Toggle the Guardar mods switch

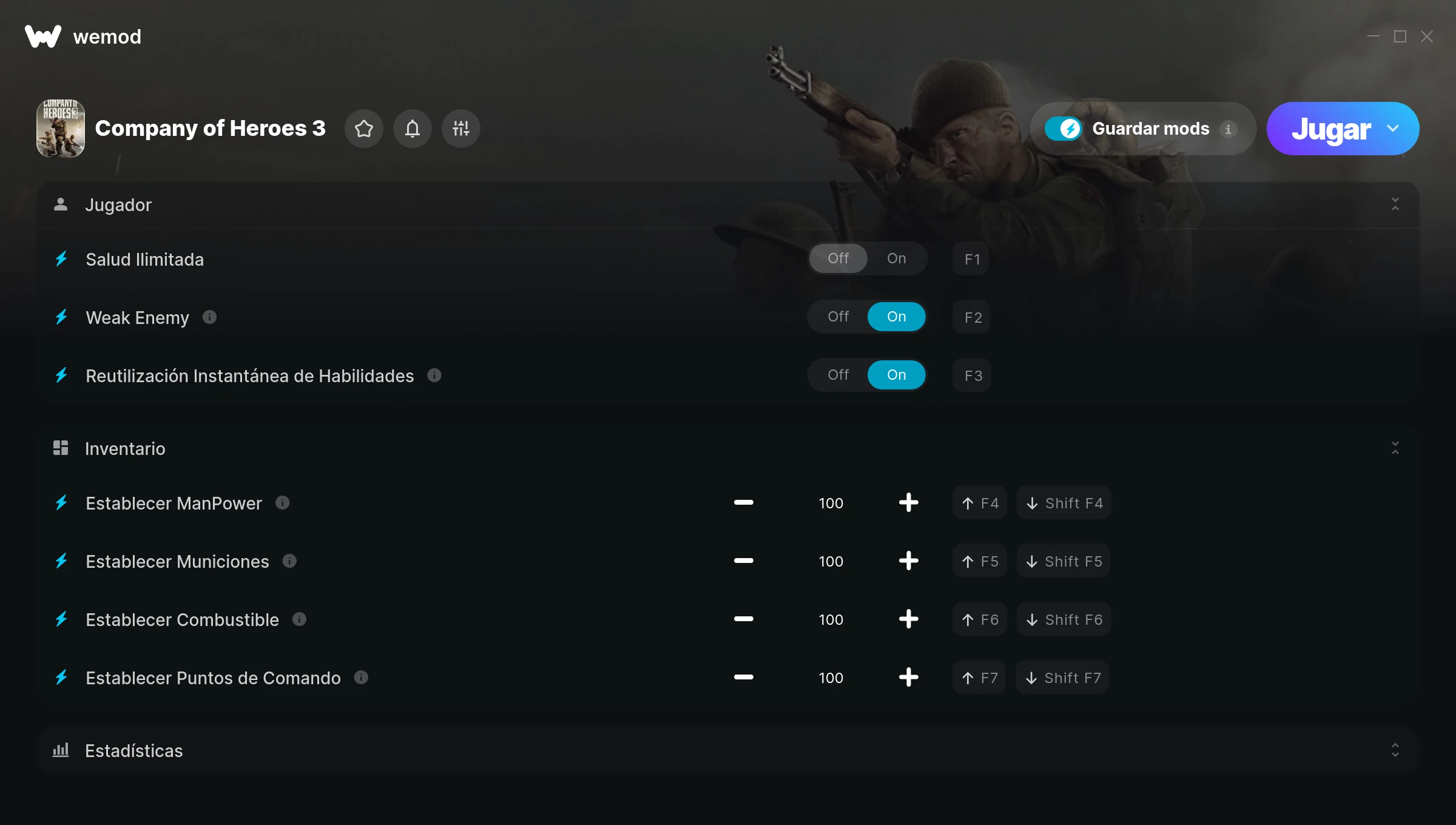[x=1063, y=129]
